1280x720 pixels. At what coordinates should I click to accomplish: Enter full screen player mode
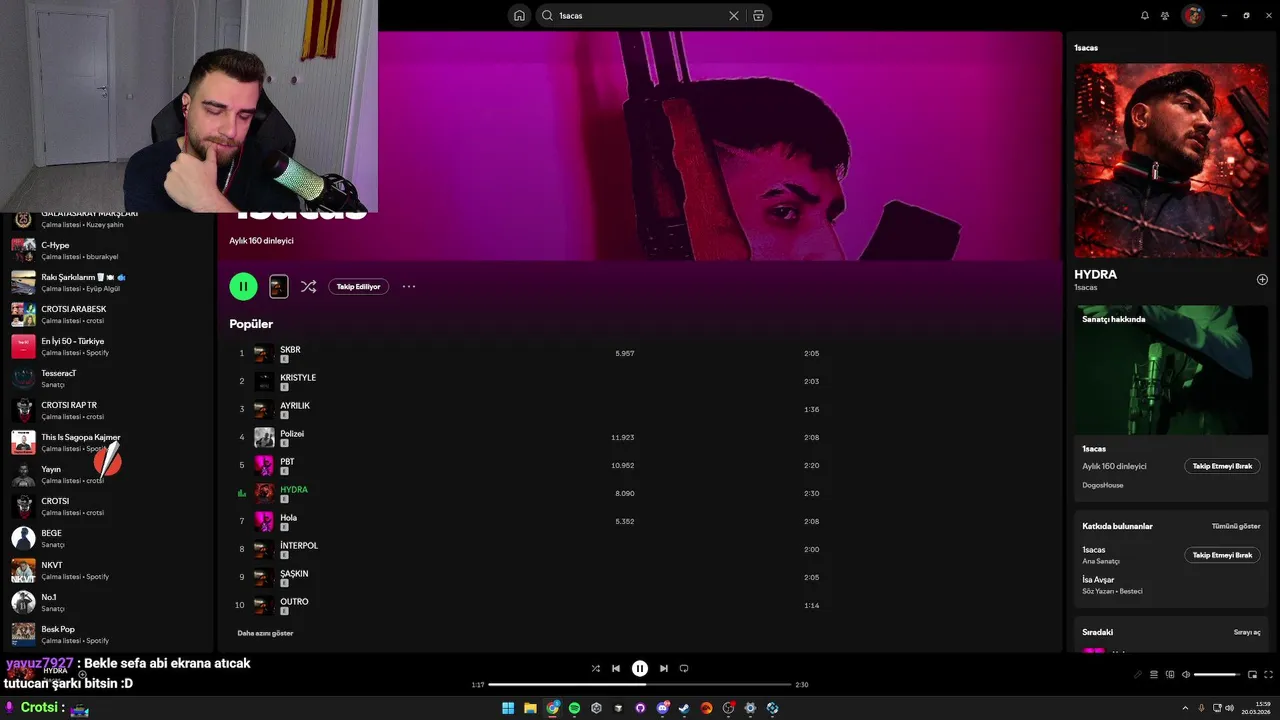tap(1269, 675)
